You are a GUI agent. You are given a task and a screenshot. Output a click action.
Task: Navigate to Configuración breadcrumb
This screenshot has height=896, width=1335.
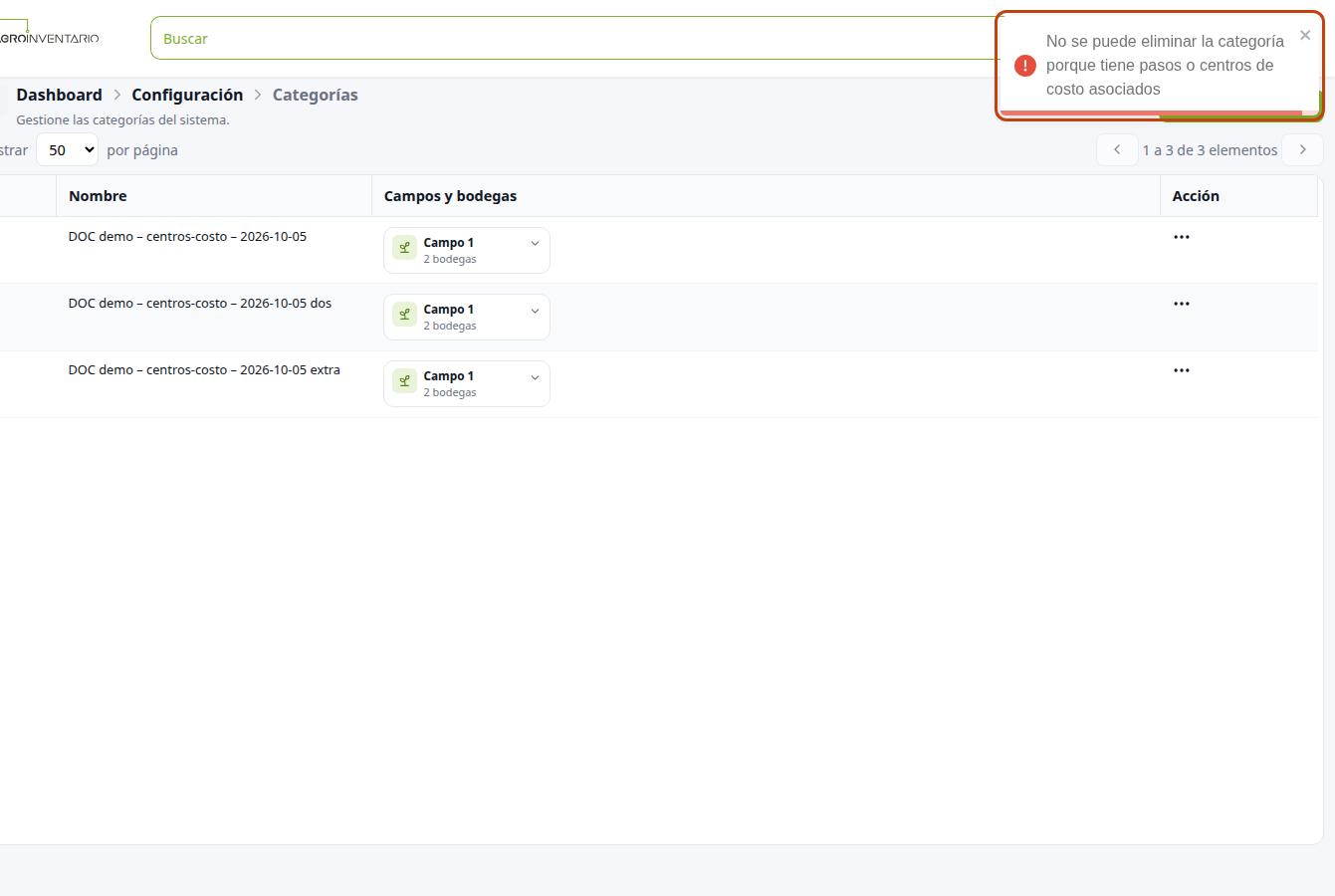187,95
